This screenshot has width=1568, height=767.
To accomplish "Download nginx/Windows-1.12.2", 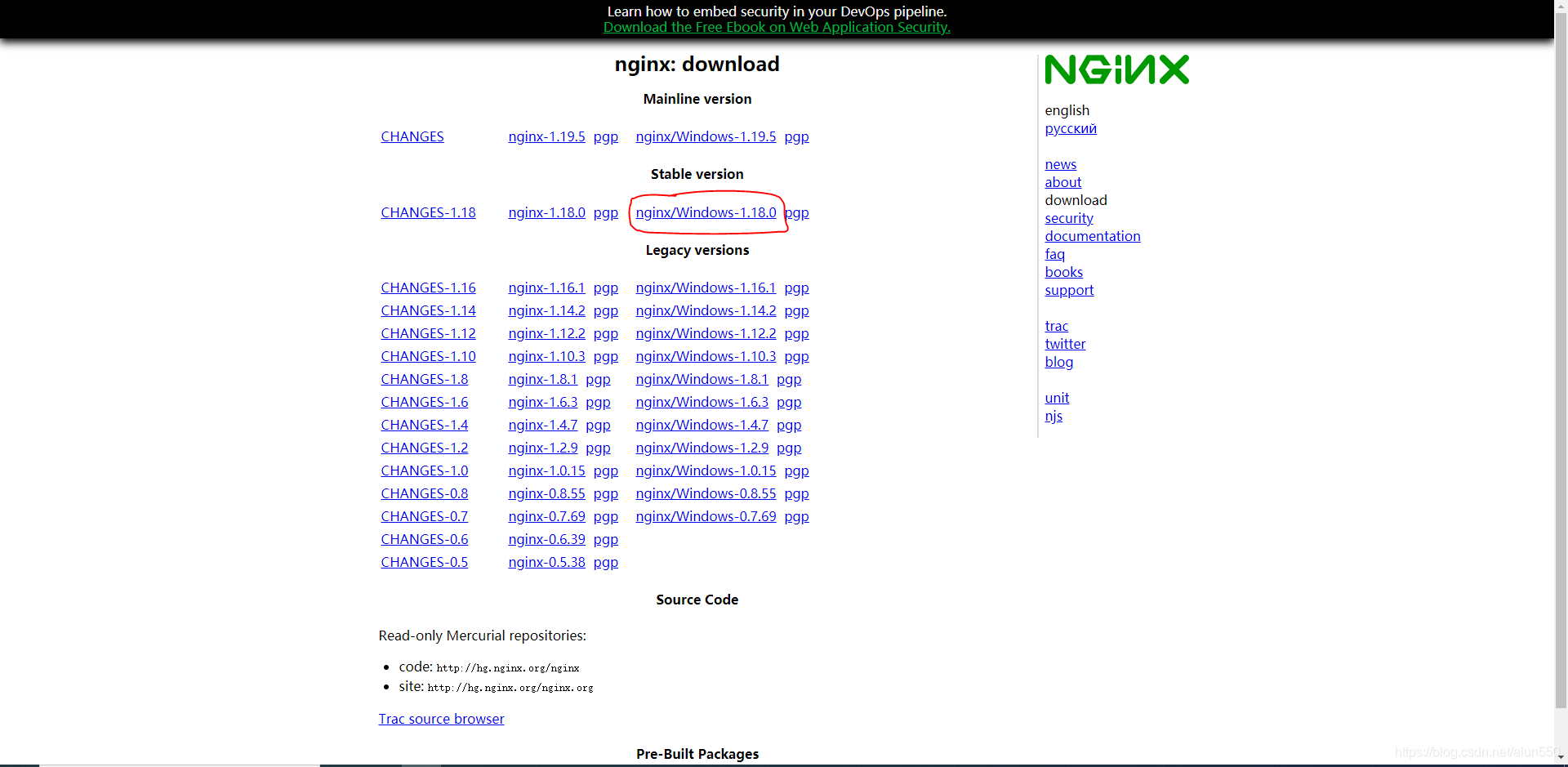I will (x=706, y=333).
